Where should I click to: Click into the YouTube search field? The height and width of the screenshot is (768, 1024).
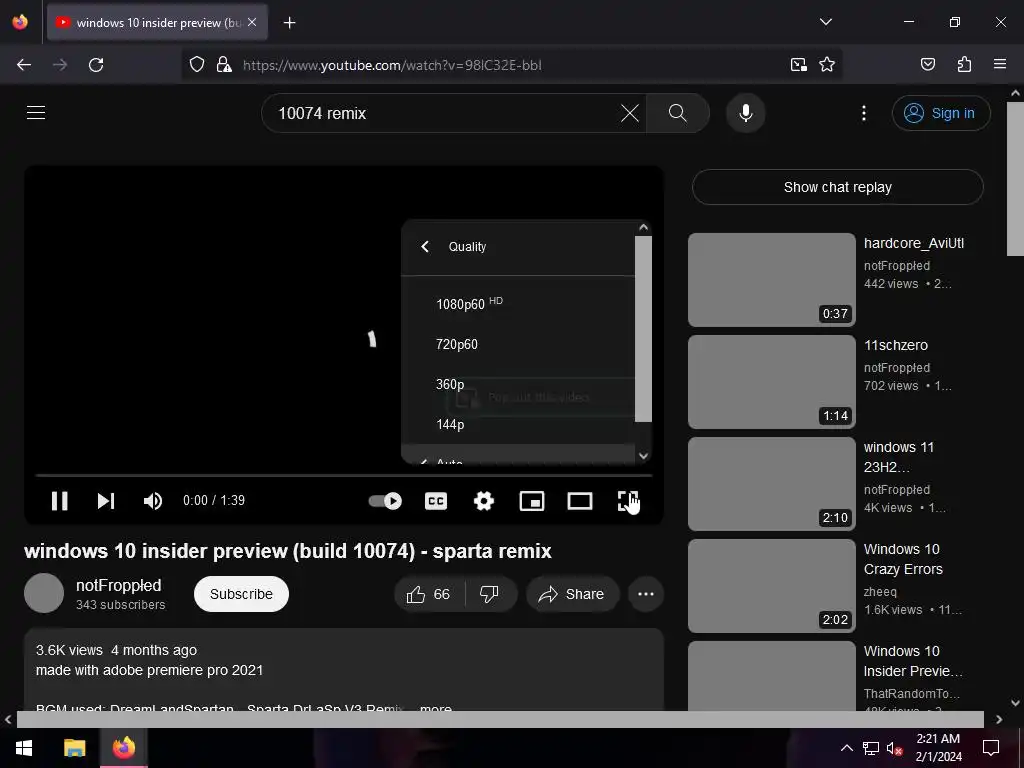[444, 113]
